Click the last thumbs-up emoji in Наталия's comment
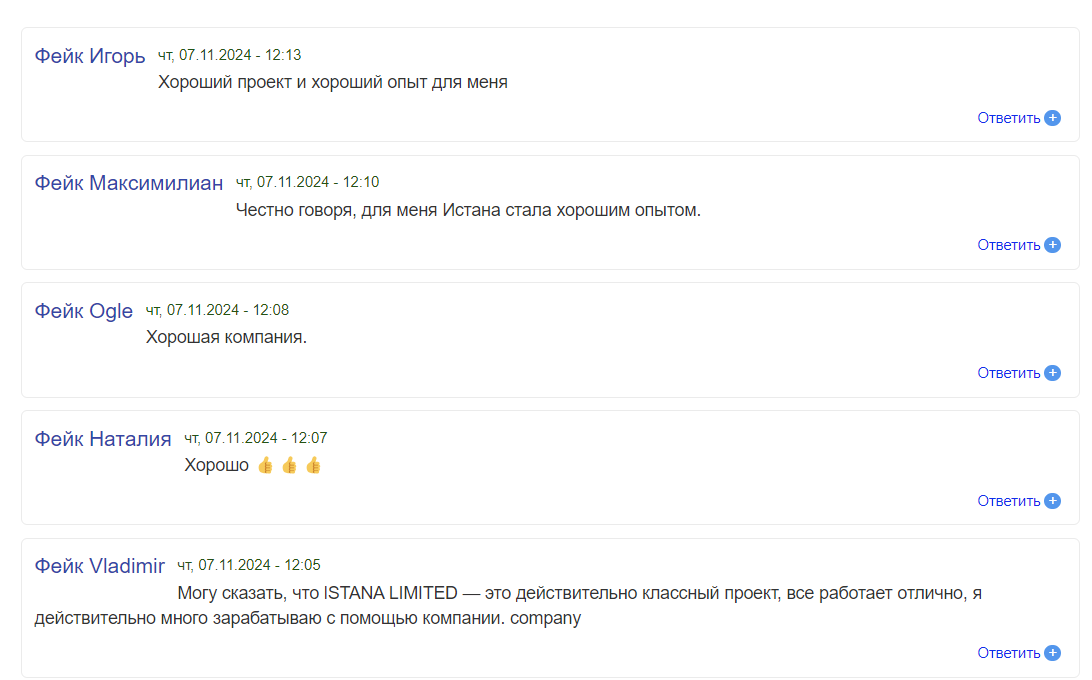 point(313,465)
